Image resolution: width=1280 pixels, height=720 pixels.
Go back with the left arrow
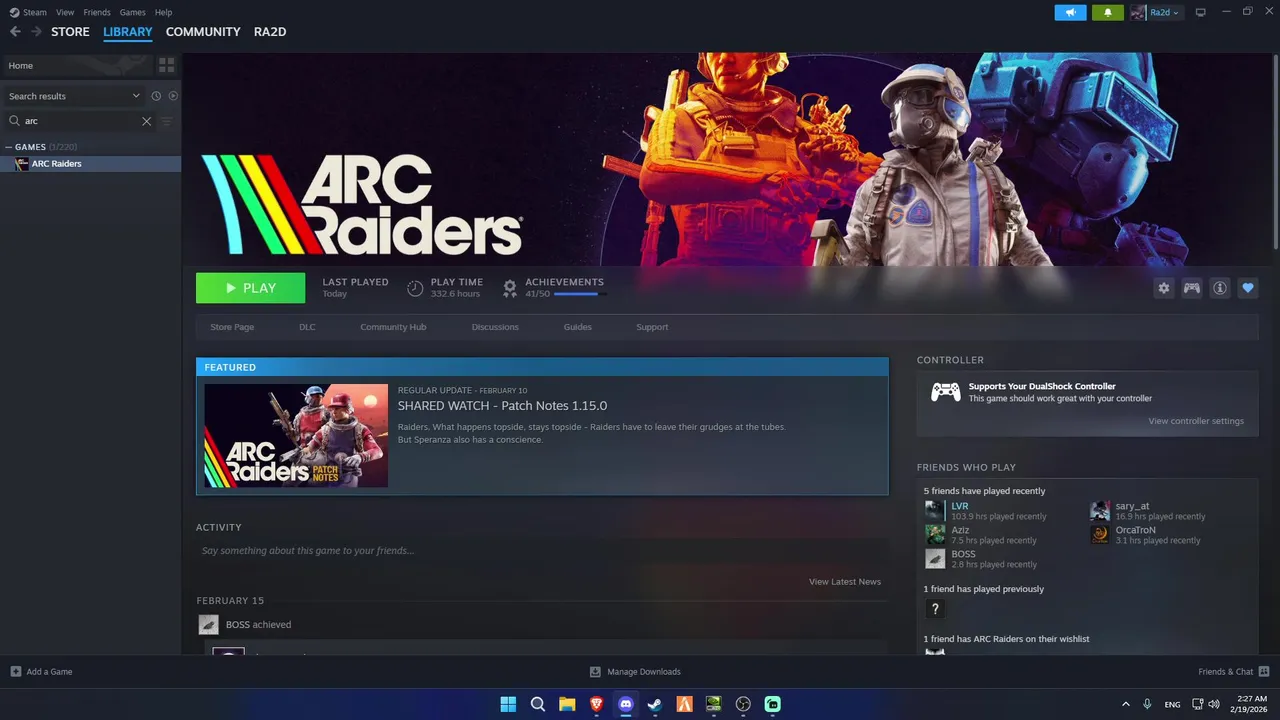15,32
